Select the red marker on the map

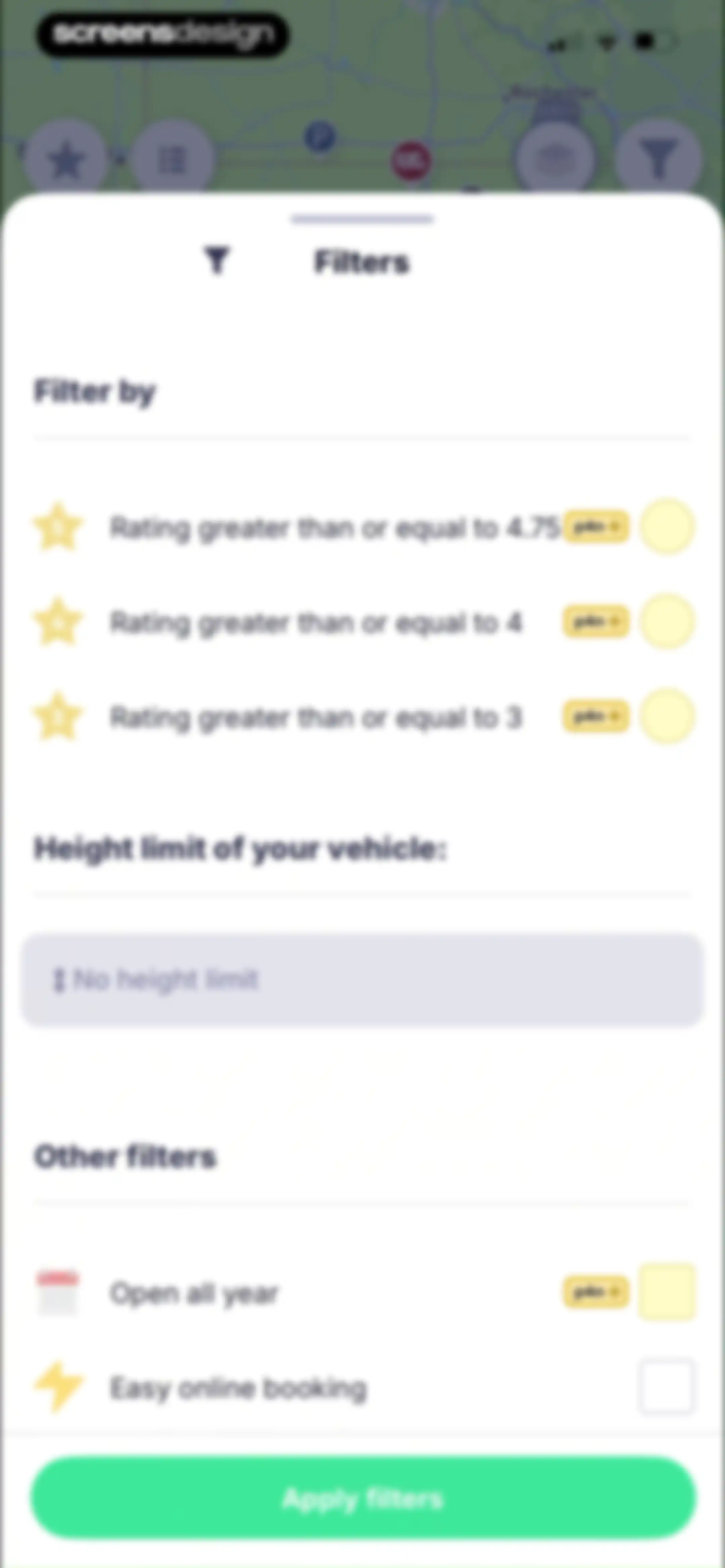(411, 161)
